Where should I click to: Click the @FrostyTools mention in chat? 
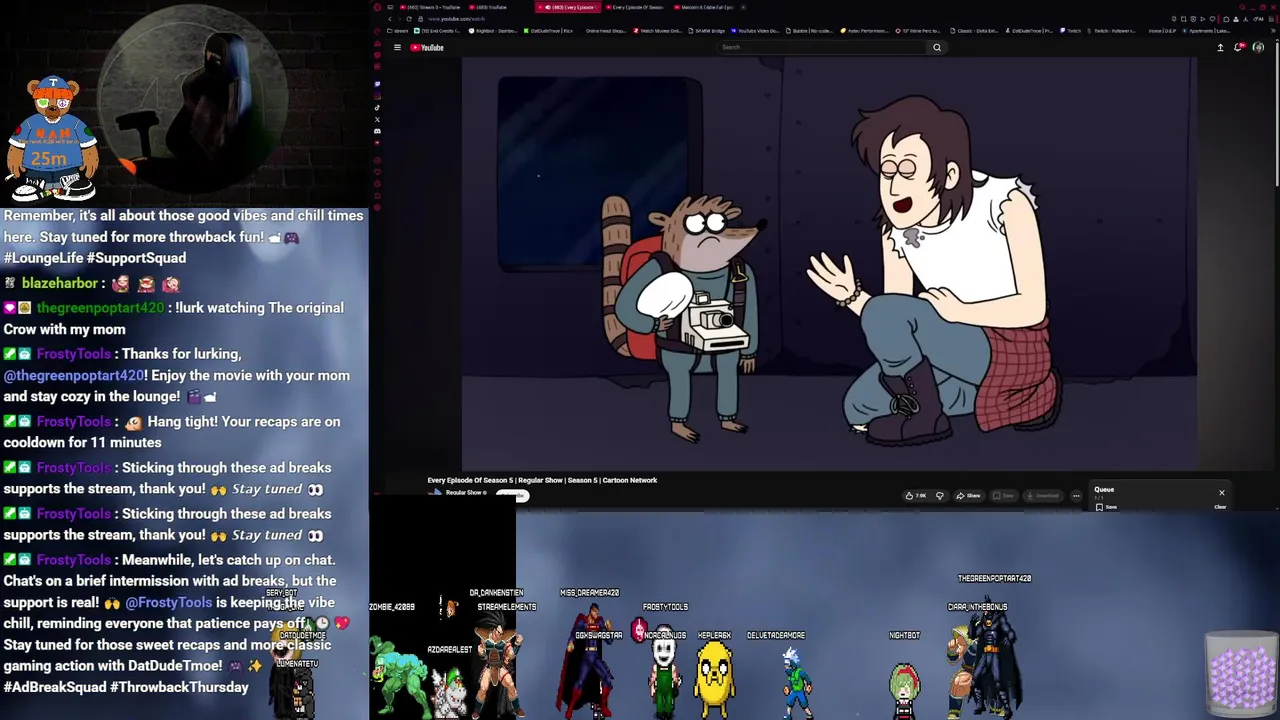coord(169,602)
